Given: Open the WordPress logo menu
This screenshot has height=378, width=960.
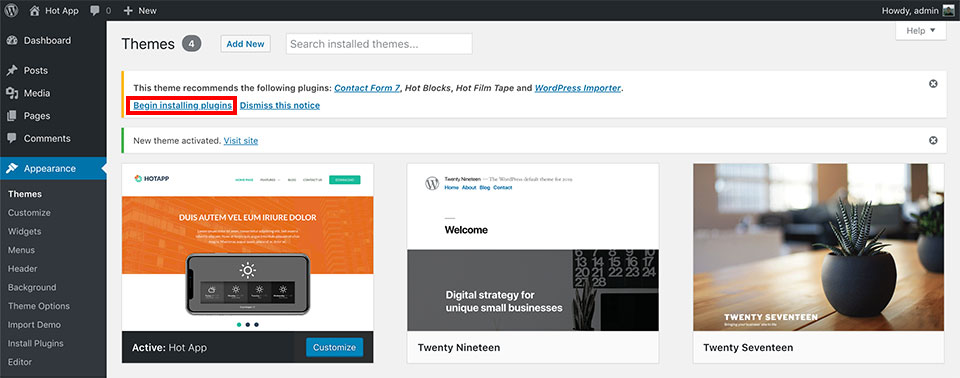Looking at the screenshot, I should [12, 10].
